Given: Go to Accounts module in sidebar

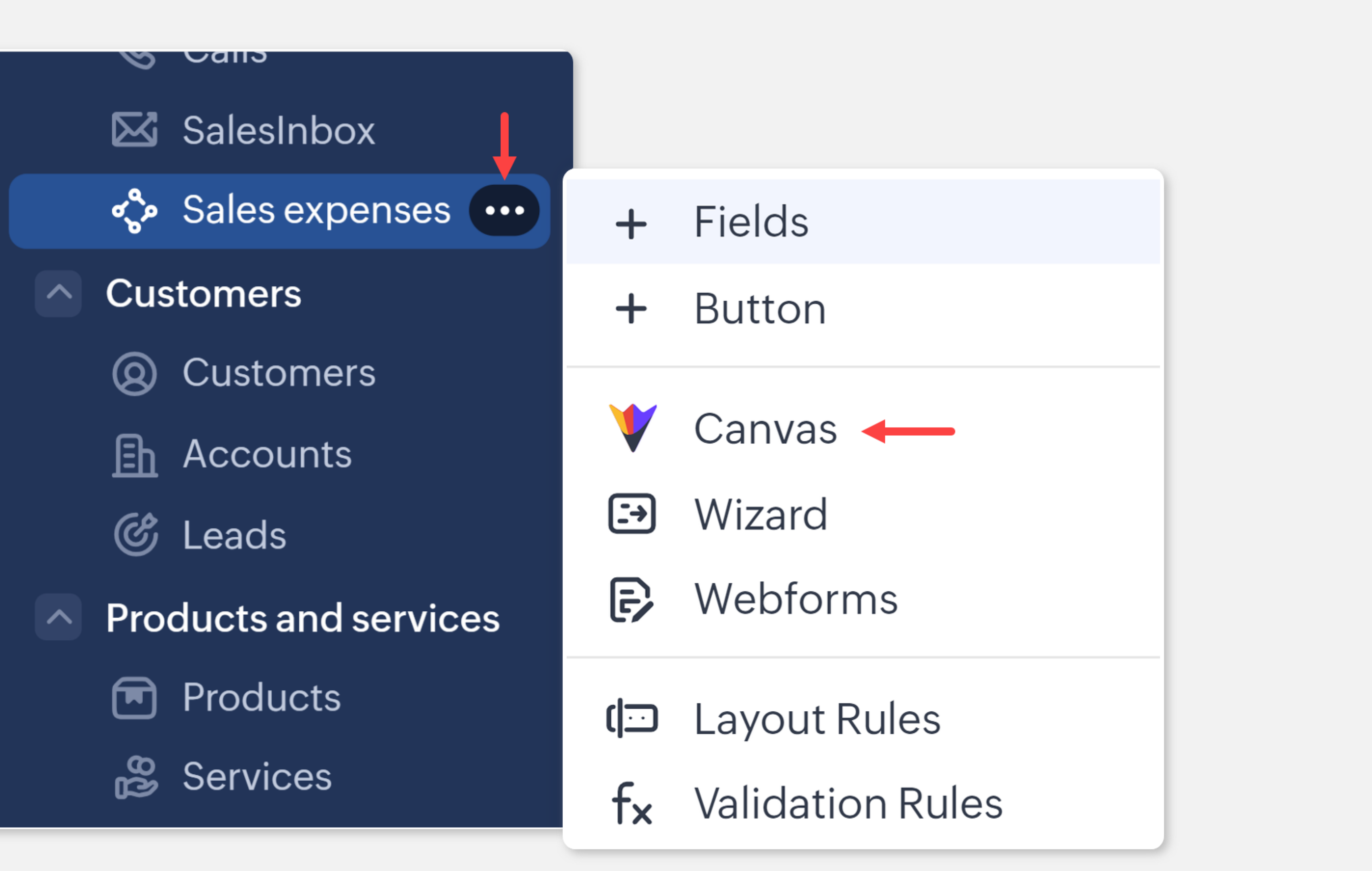Looking at the screenshot, I should coord(267,454).
